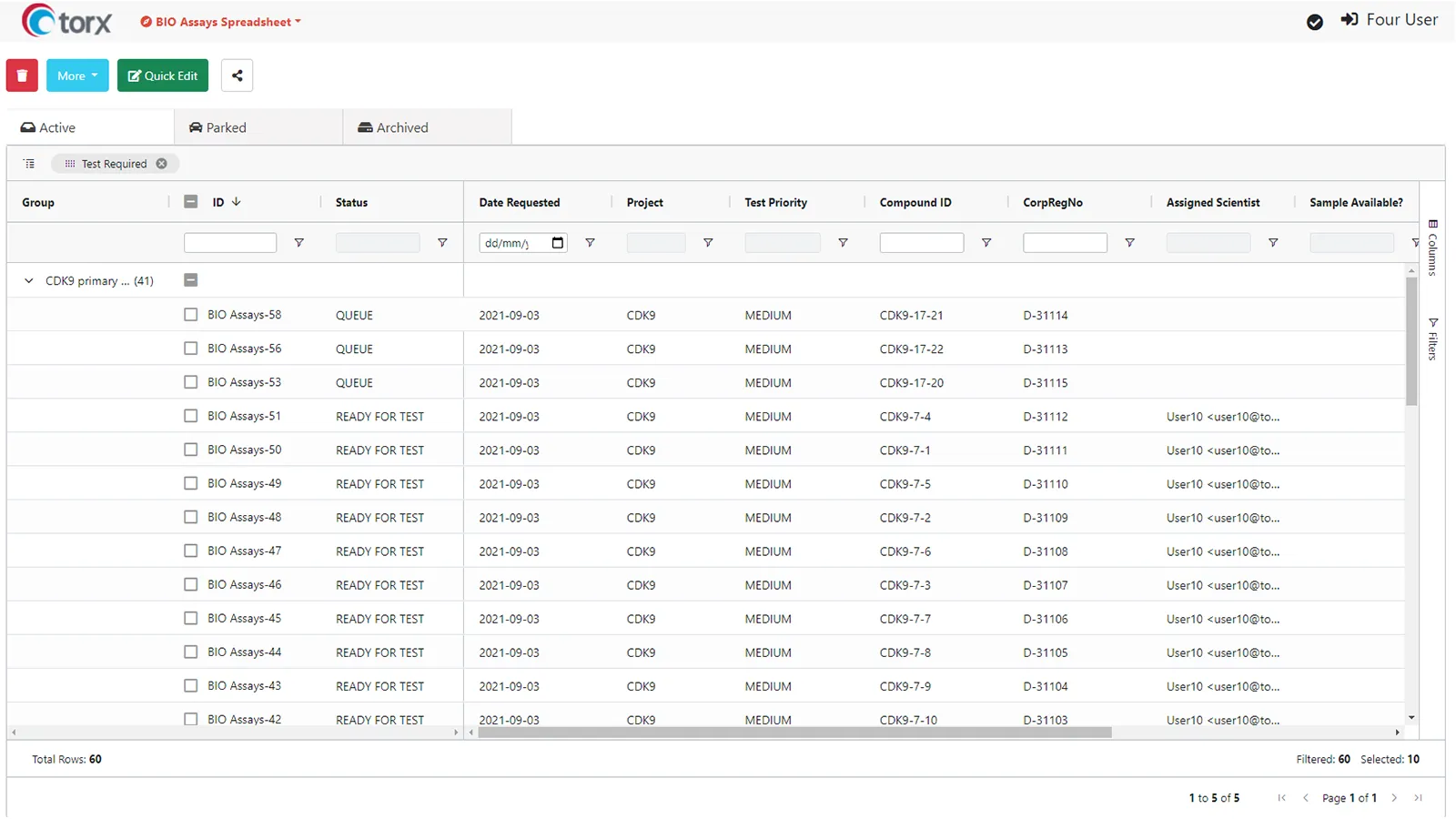Toggle the select-all checkbox in ID header
The height and width of the screenshot is (819, 1456).
[190, 202]
